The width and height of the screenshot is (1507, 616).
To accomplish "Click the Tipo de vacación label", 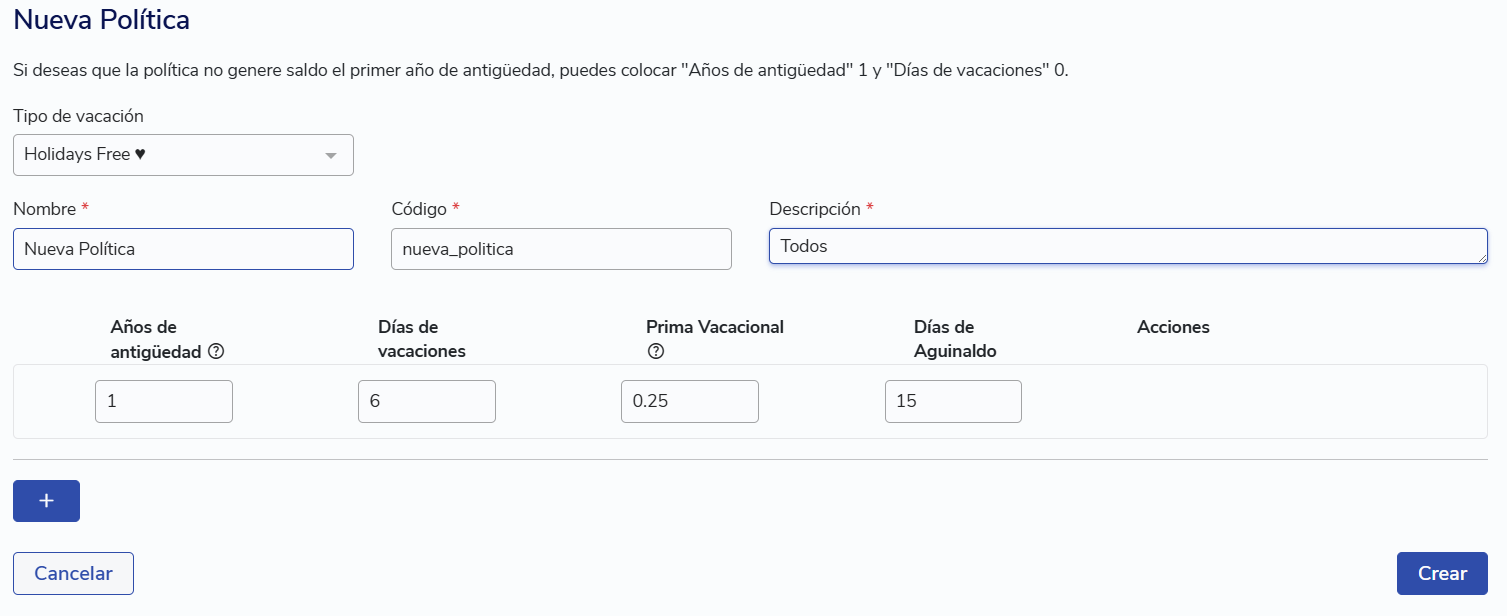I will (77, 116).
